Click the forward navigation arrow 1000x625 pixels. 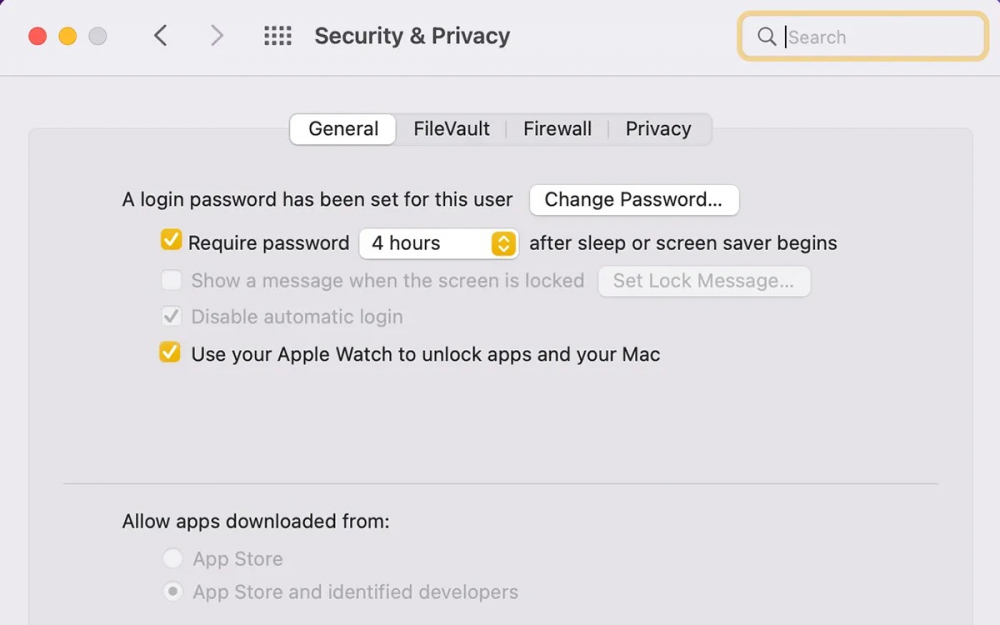click(x=216, y=36)
